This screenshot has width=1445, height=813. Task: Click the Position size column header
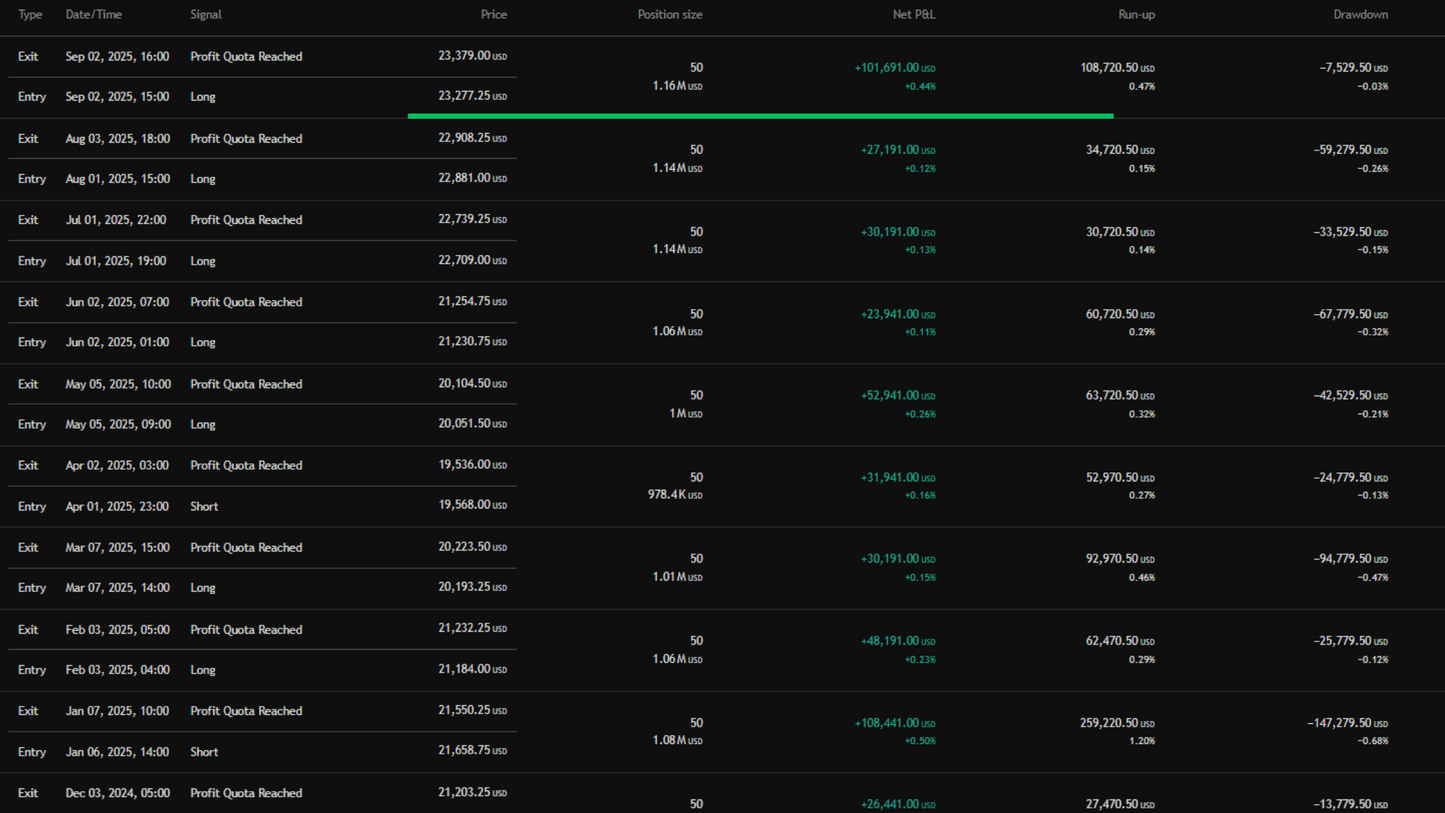click(x=669, y=15)
